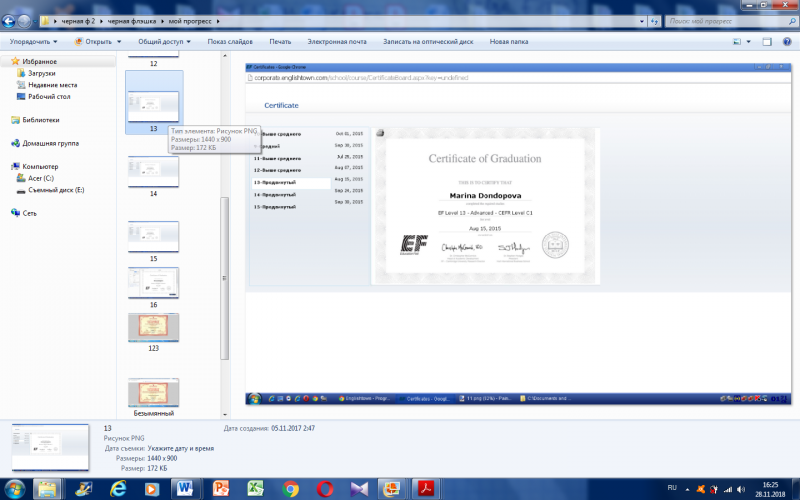The image size is (800, 500).
Task: Click the Forward navigation arrow
Action: coord(24,21)
